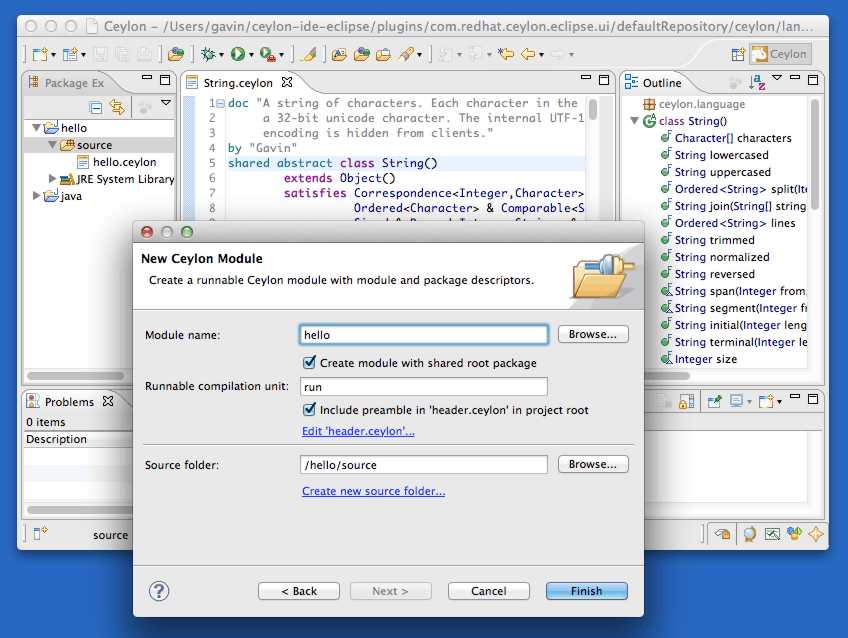Maximize the Package Explorer view

click(165, 80)
